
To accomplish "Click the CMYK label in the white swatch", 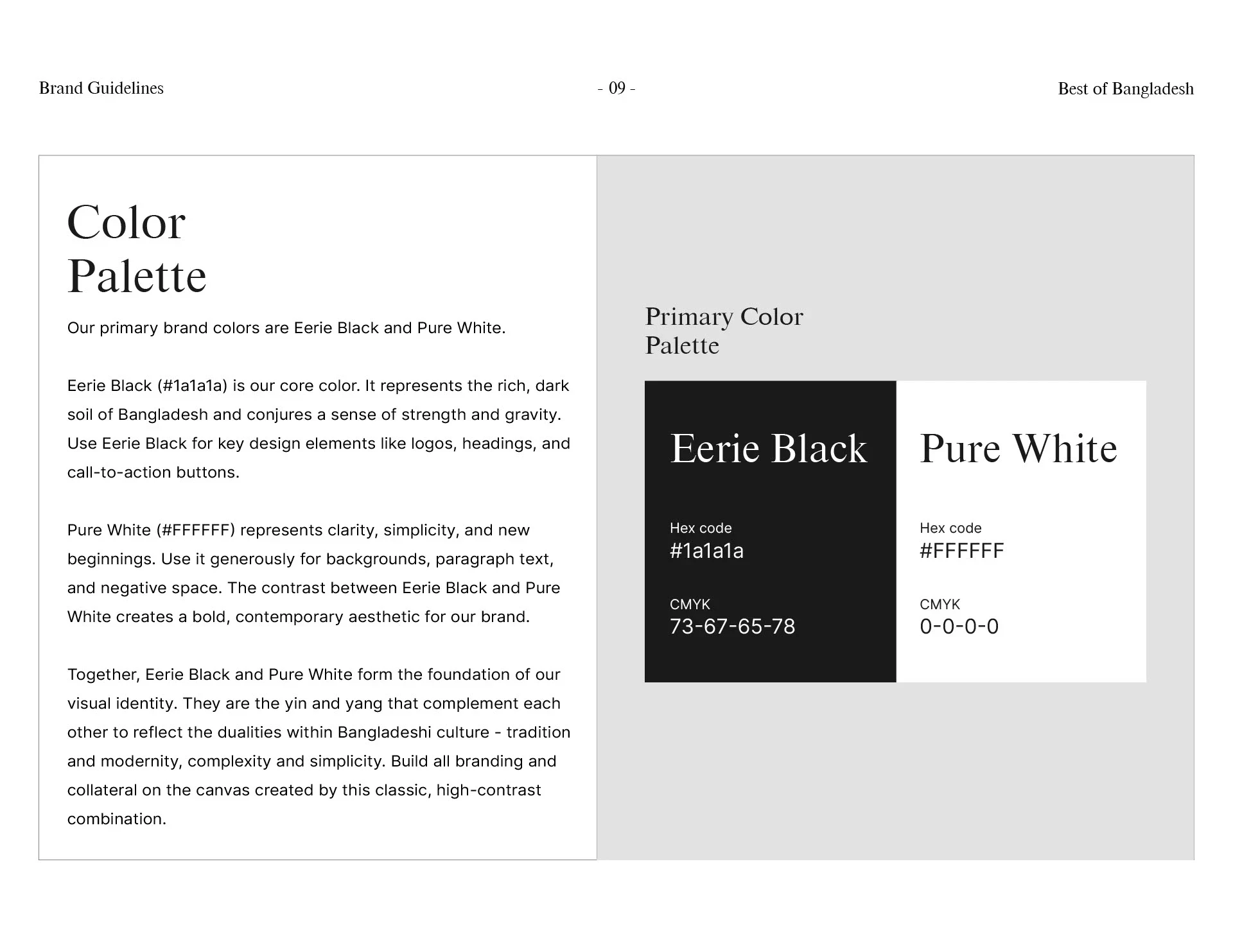I will tap(940, 605).
